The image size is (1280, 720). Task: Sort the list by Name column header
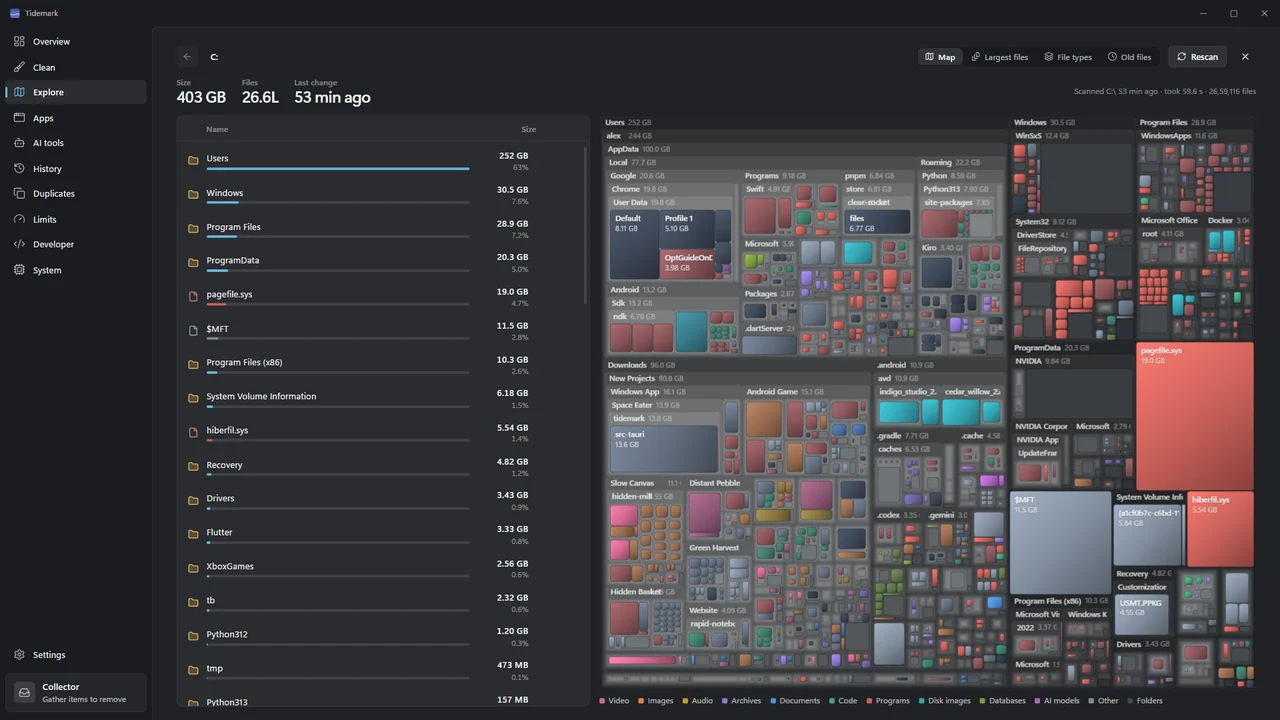[217, 129]
